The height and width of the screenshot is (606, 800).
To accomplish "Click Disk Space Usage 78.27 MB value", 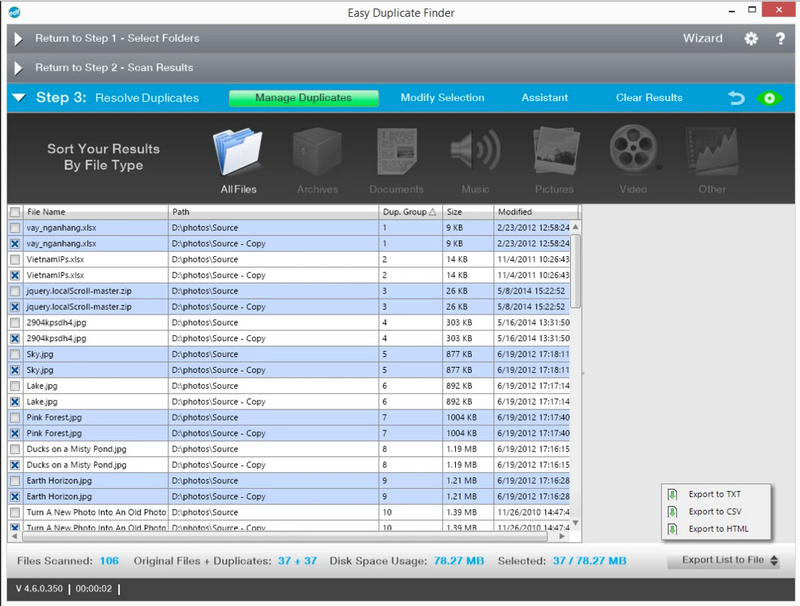I will (459, 561).
